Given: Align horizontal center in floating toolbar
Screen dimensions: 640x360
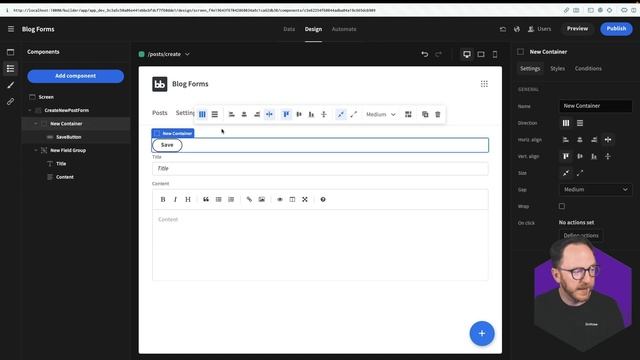Looking at the screenshot, I should click(244, 114).
